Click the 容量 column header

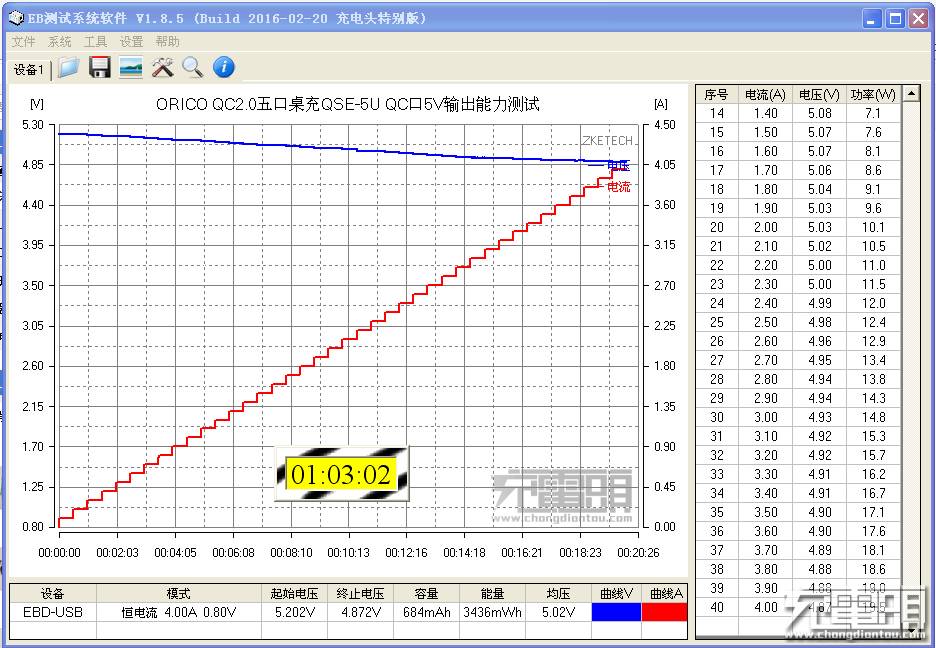click(x=426, y=594)
